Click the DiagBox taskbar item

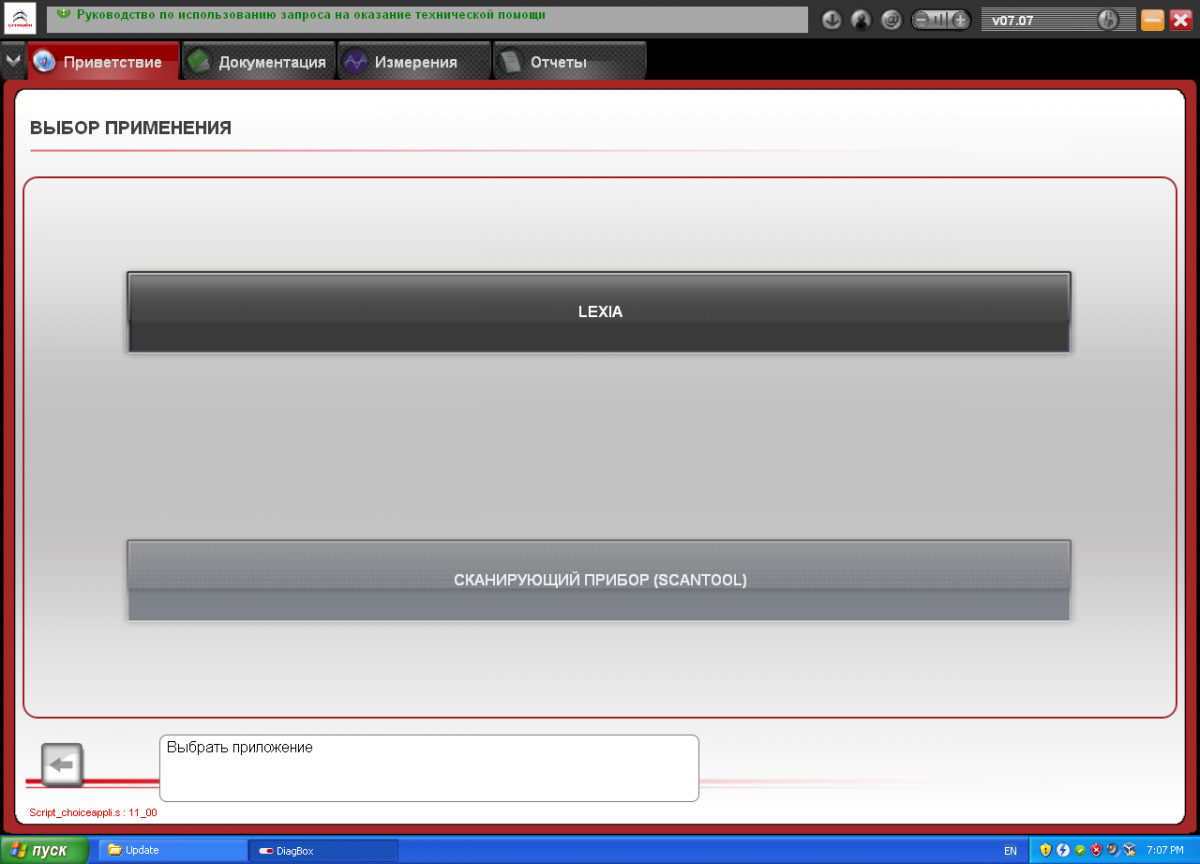point(323,850)
